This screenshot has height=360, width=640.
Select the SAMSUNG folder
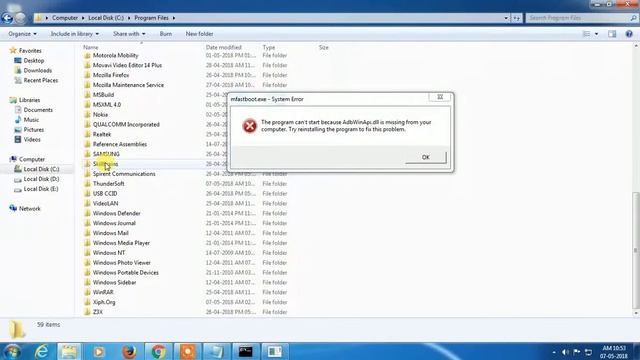click(106, 154)
